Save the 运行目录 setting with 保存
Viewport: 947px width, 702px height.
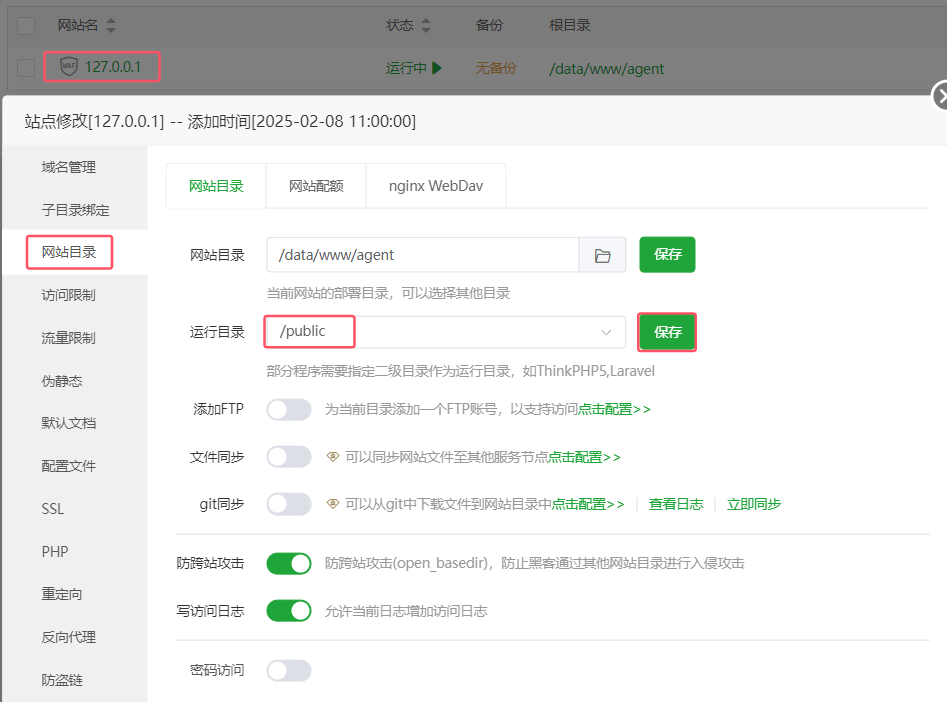(667, 332)
